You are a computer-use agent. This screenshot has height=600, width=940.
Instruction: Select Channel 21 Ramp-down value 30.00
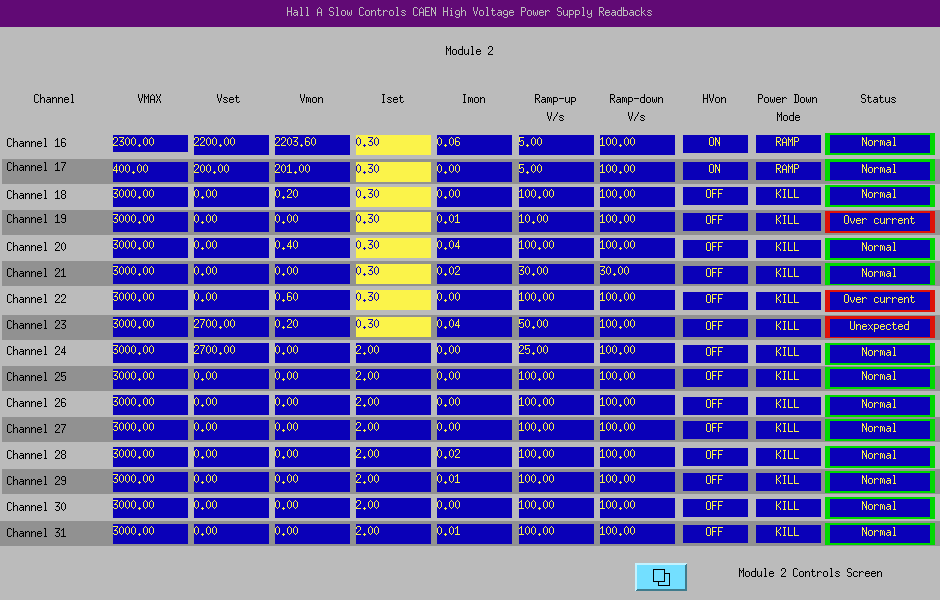click(637, 274)
